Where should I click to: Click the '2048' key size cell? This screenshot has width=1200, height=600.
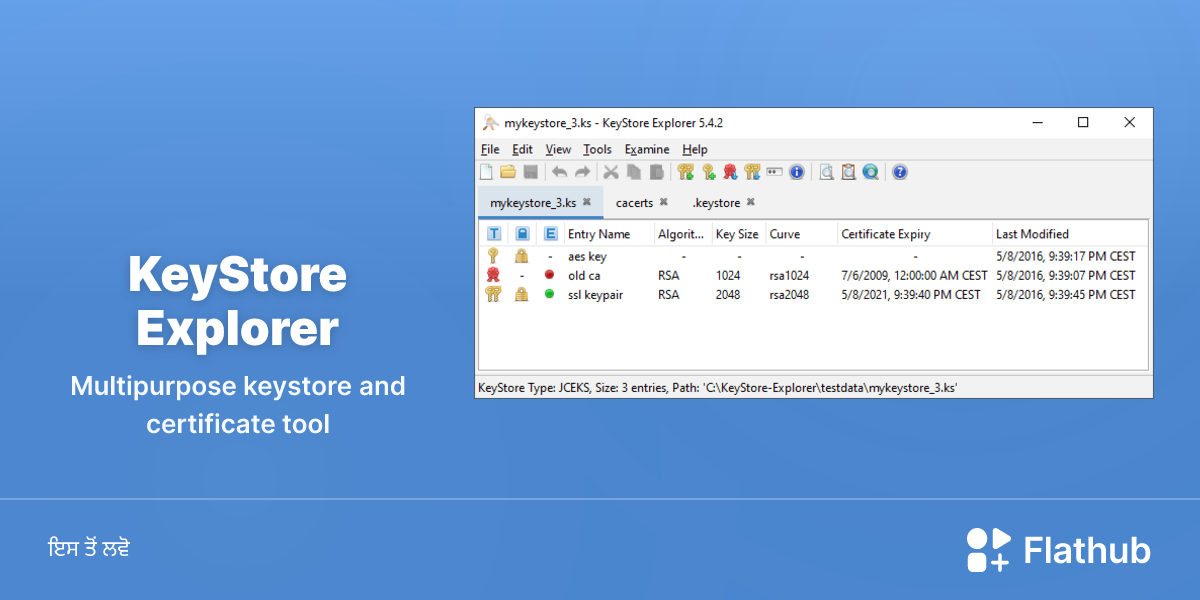click(x=728, y=294)
